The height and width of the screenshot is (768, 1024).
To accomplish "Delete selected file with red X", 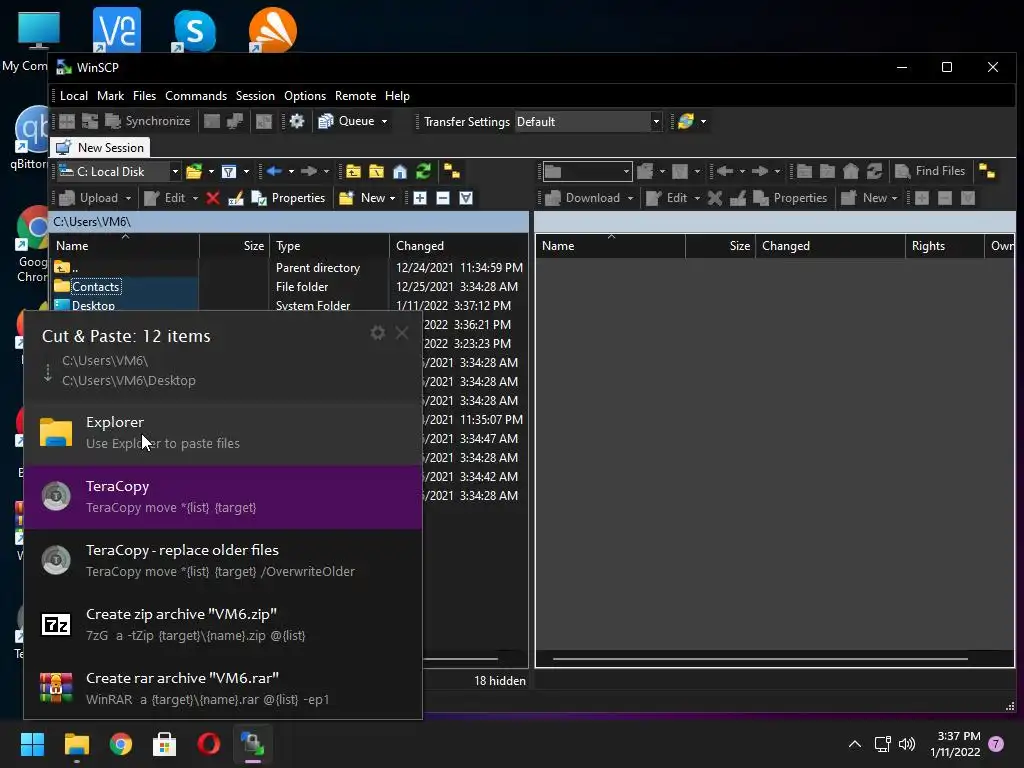I will (x=212, y=198).
